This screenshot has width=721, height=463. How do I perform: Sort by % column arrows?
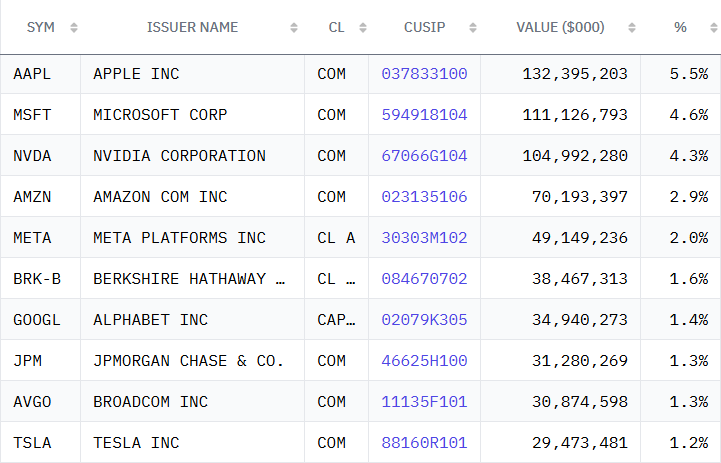click(x=714, y=28)
